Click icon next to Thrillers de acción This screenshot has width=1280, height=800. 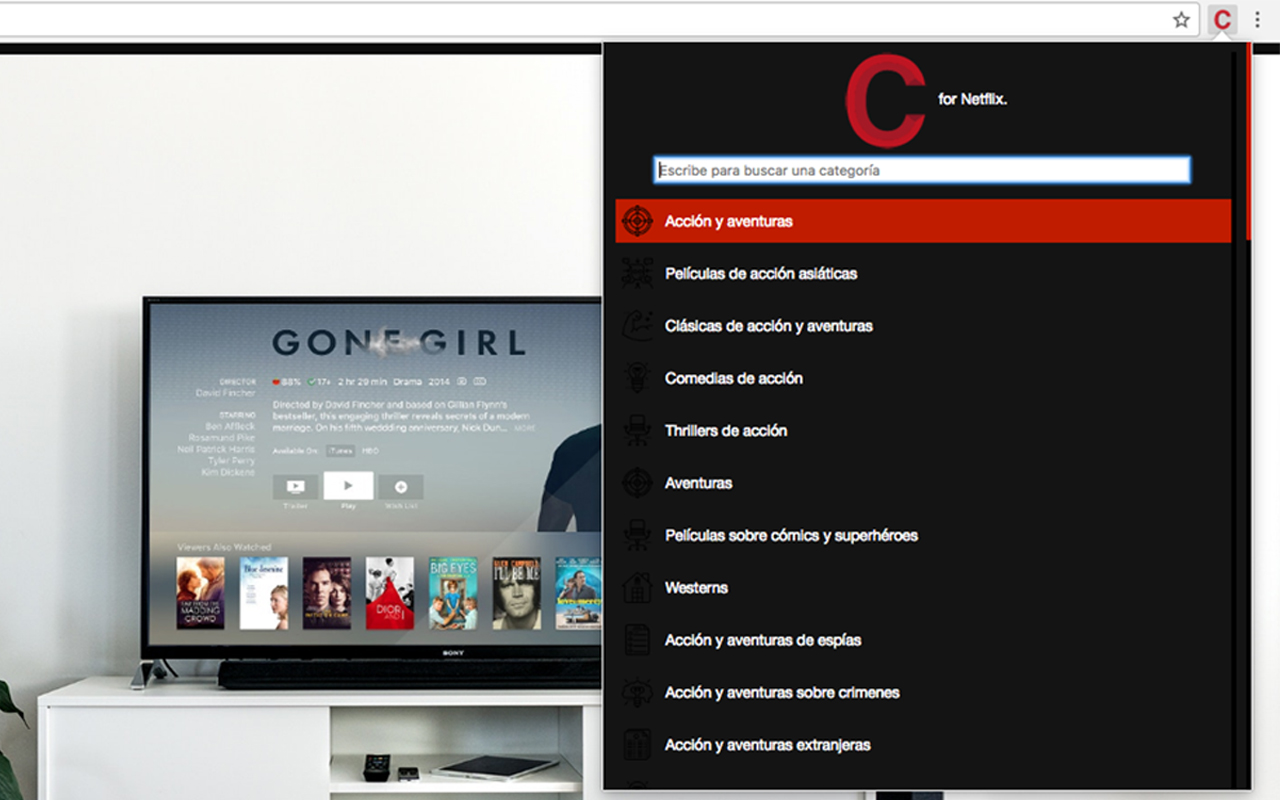click(637, 430)
